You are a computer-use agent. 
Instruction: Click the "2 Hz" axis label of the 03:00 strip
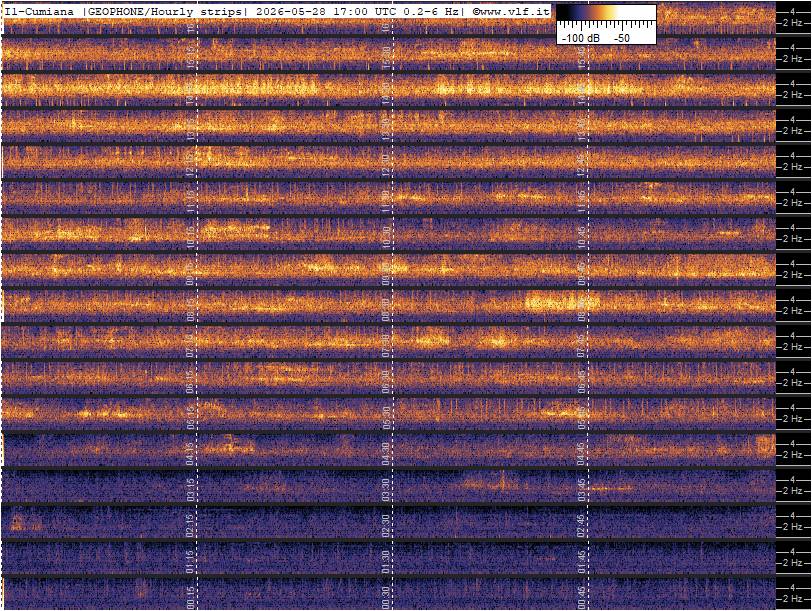793,490
